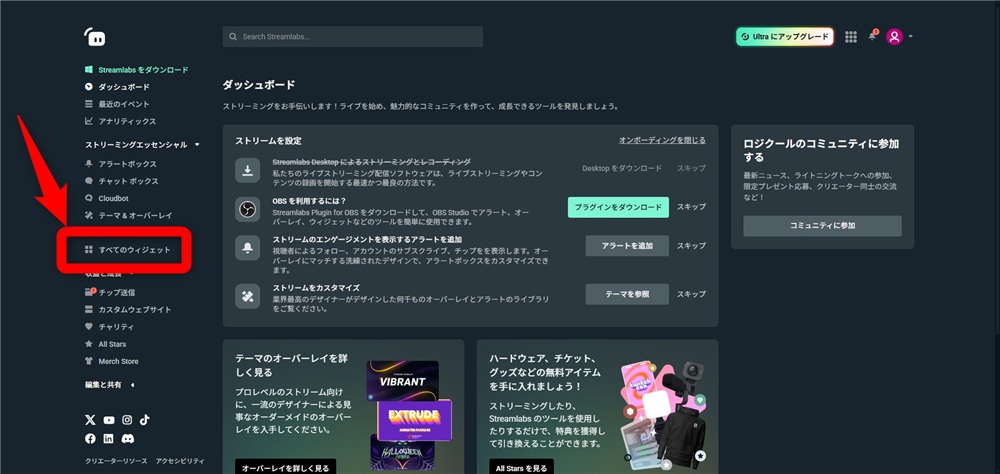1000x474 pixels.
Task: Click クリエーターリソース footer link
Action: click(x=117, y=461)
